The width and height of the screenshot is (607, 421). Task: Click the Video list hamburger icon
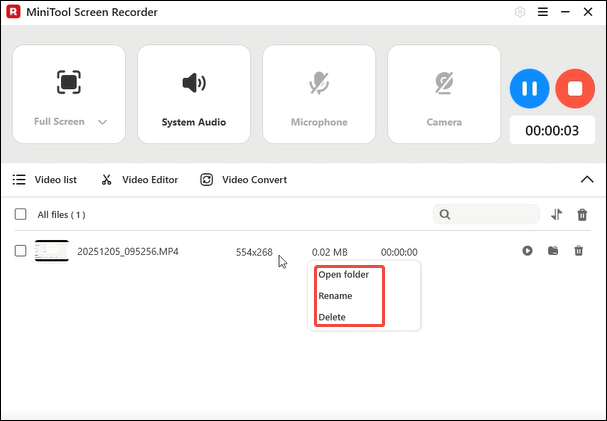coord(19,180)
